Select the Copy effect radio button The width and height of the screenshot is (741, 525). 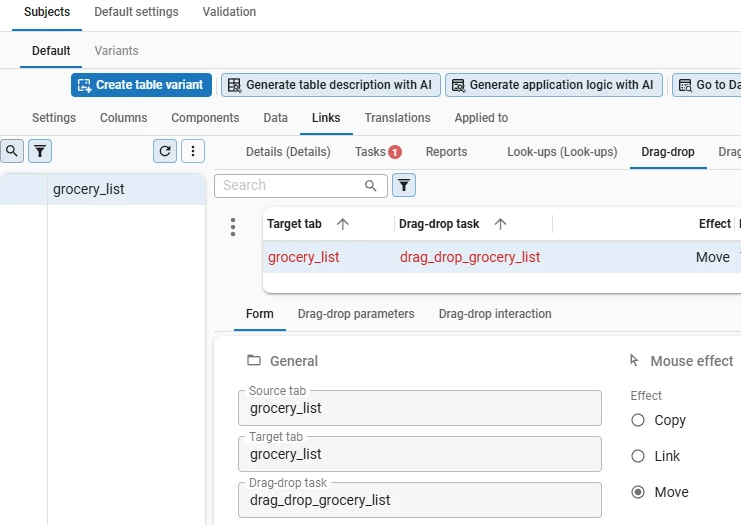[638, 420]
